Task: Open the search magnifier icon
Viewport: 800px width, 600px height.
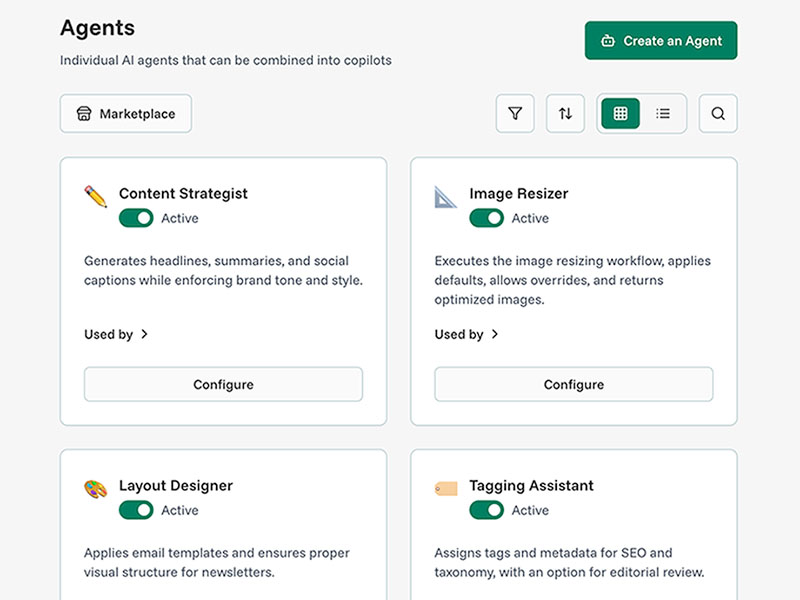Action: click(718, 114)
